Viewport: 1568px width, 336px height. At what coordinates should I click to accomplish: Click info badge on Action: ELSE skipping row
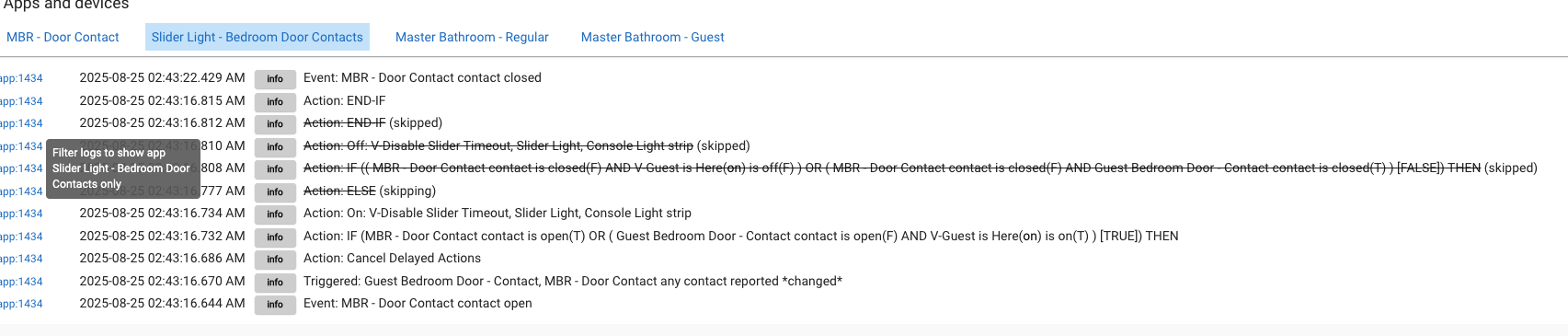[275, 191]
